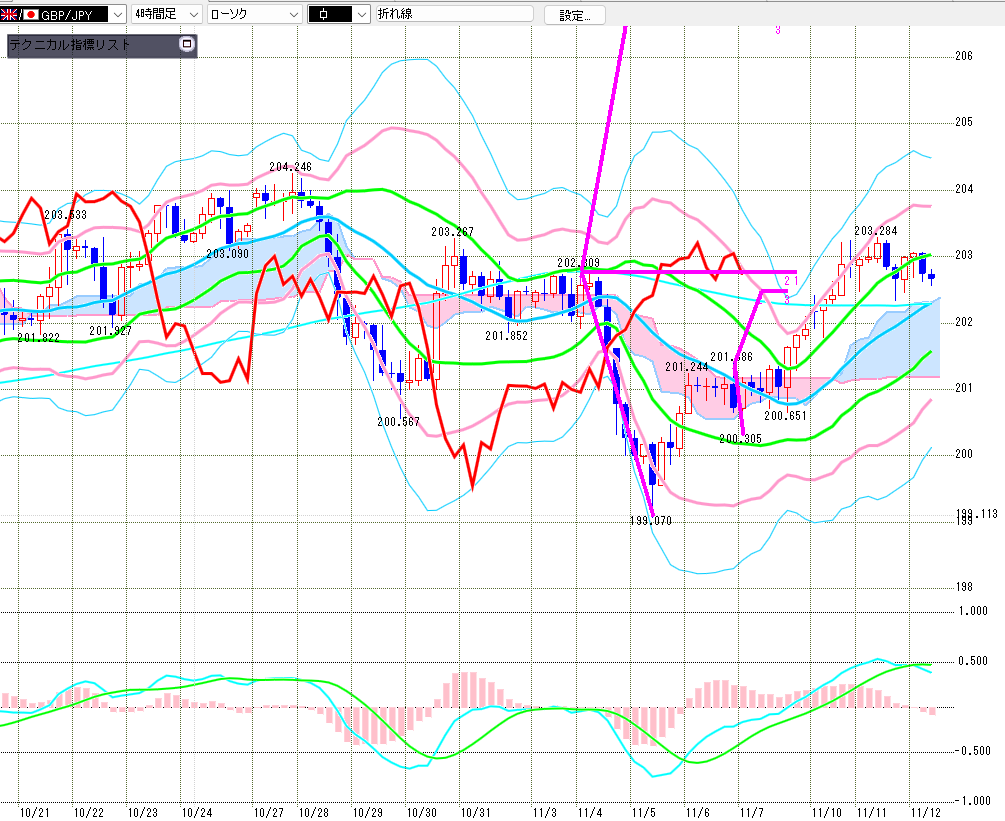Click the 206 price axis label
Screen dimensions: 1005x821
tap(964, 56)
